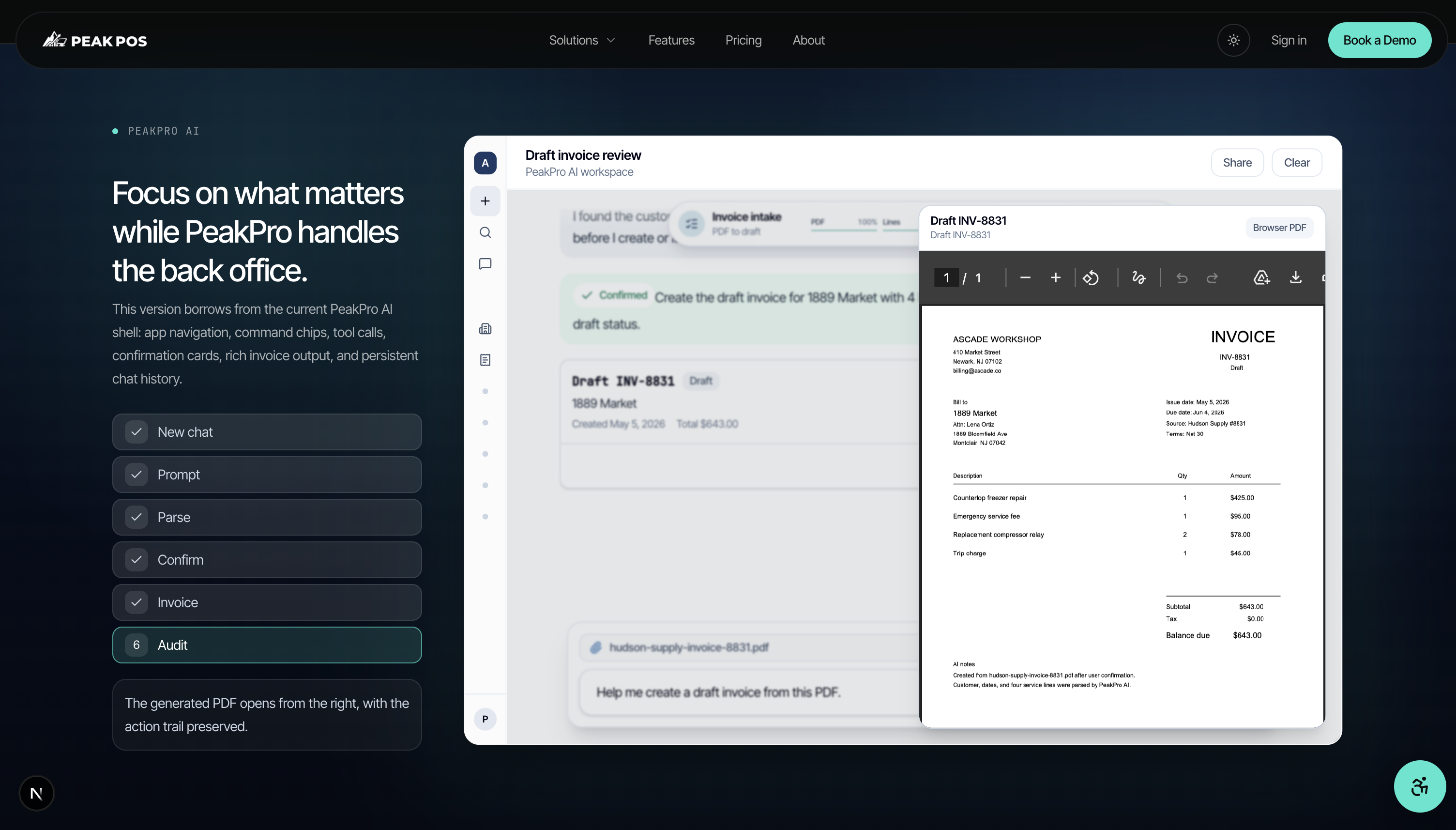Image resolution: width=1456 pixels, height=830 pixels.
Task: Select the Invoice step
Action: pos(267,602)
